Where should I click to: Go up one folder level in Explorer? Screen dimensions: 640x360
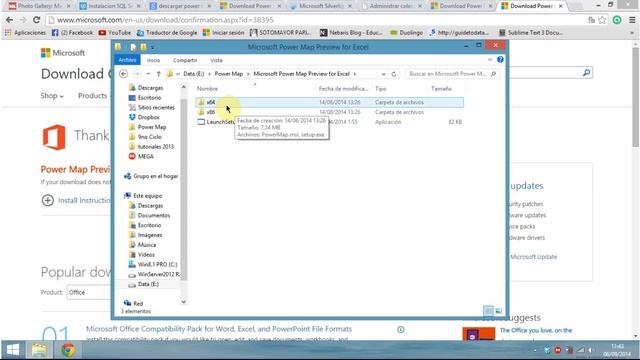(158, 74)
